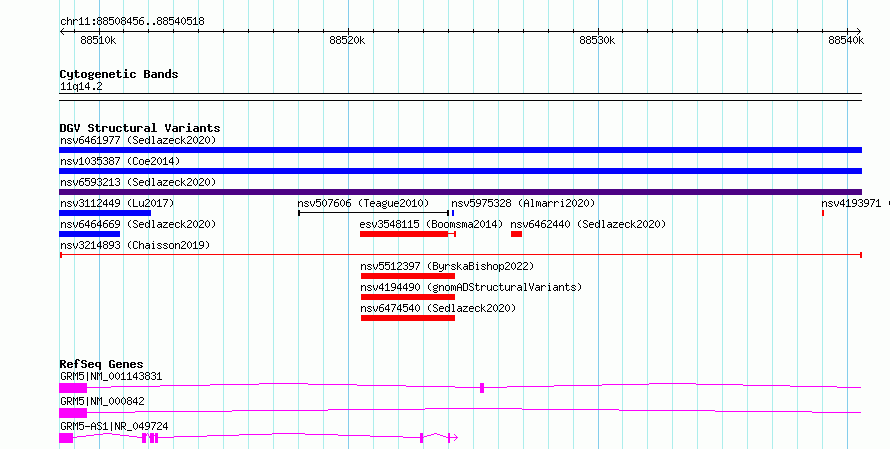Select the magenta exon block of GRM5|NM_000842
Viewport: 890px width, 449px height.
tap(73, 413)
